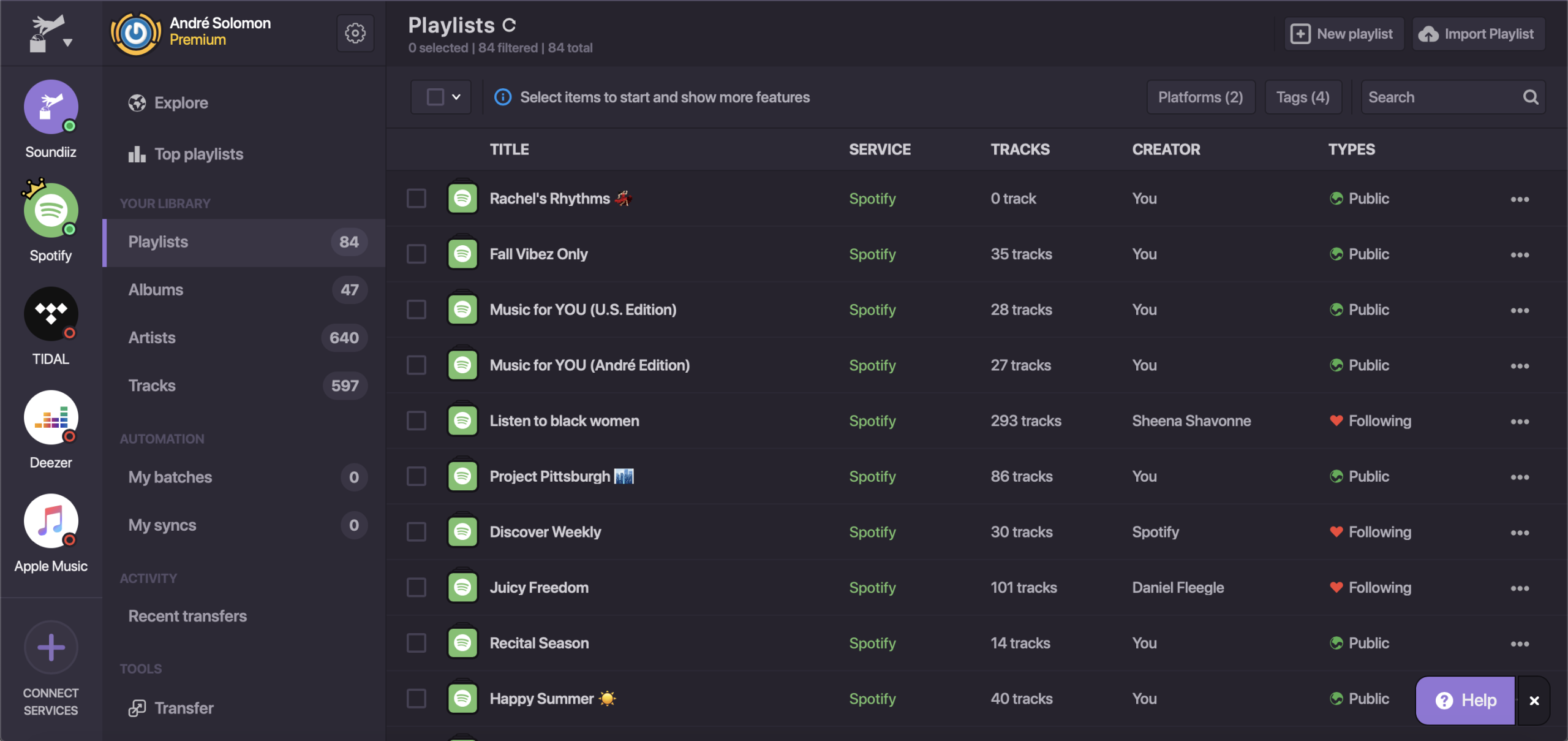
Task: Click the user avatar power icon
Action: pyautogui.click(x=136, y=33)
